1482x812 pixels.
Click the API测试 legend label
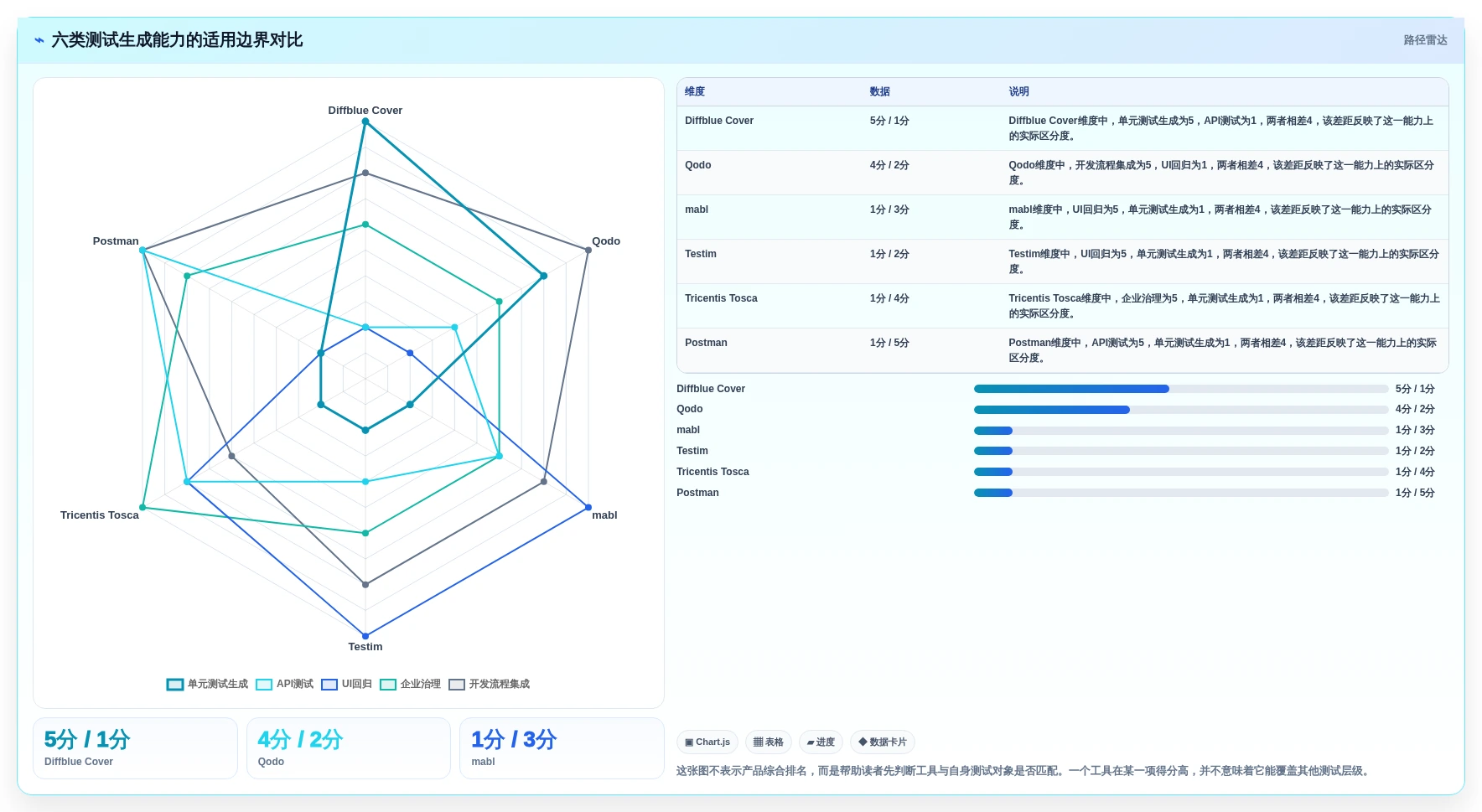(x=295, y=685)
